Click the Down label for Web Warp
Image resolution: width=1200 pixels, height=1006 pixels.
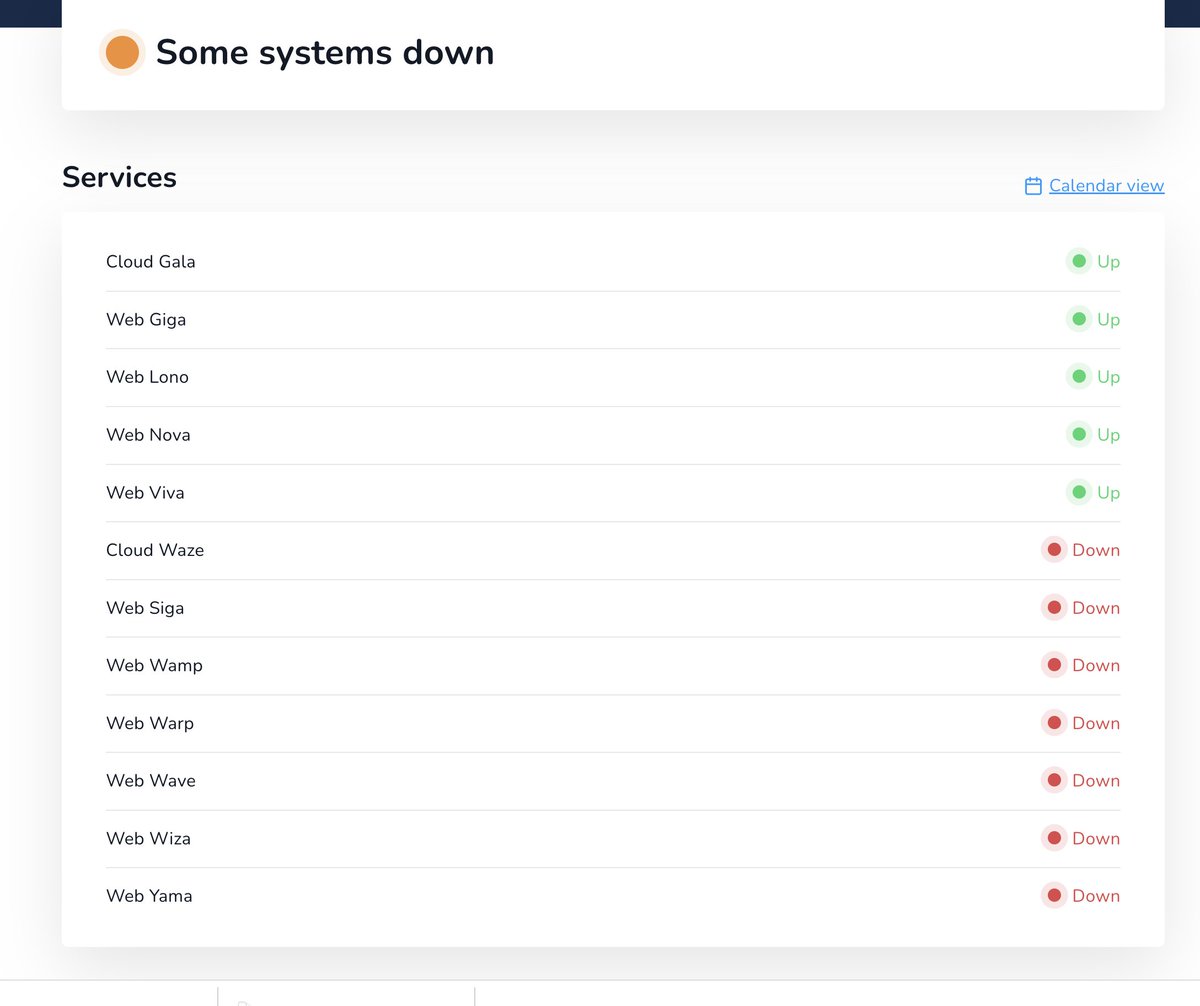1096,723
